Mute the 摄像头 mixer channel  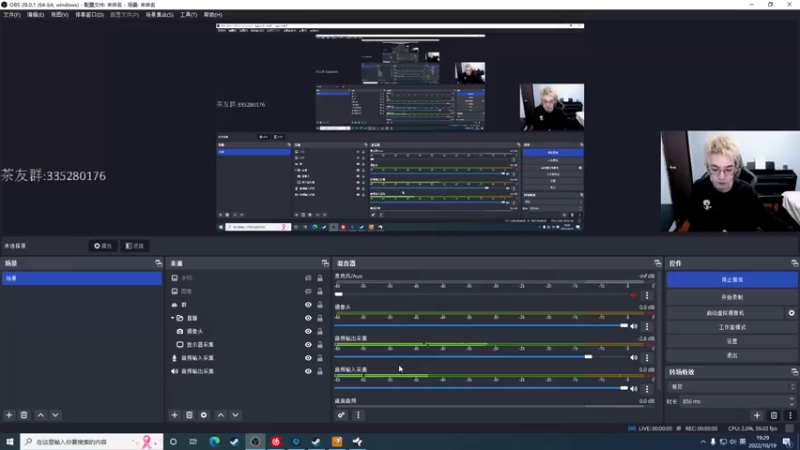[x=634, y=326]
